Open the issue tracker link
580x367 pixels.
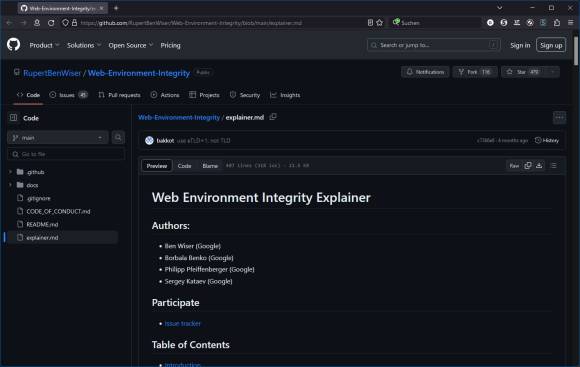(183, 323)
